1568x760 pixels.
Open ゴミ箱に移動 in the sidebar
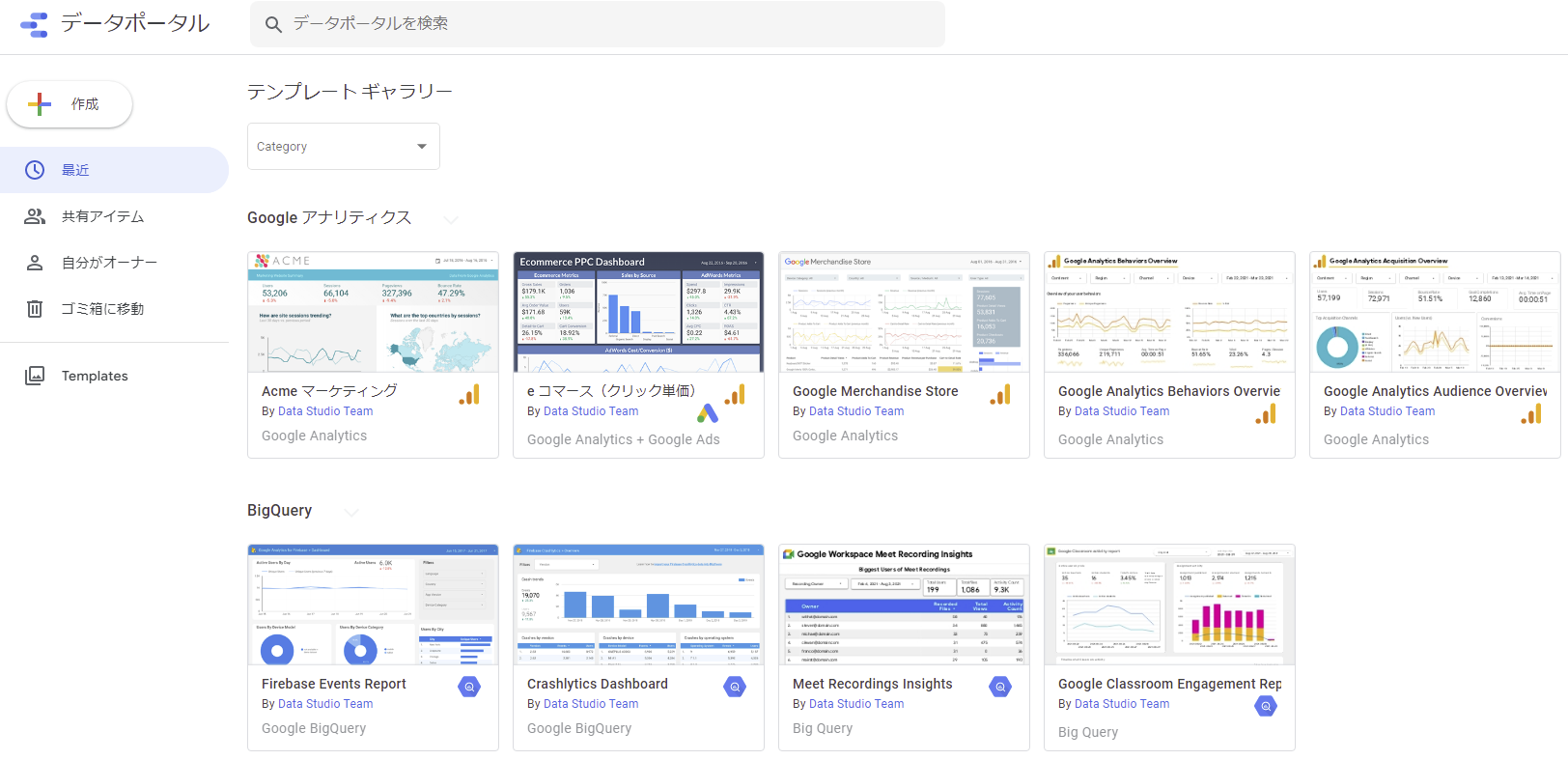point(114,309)
